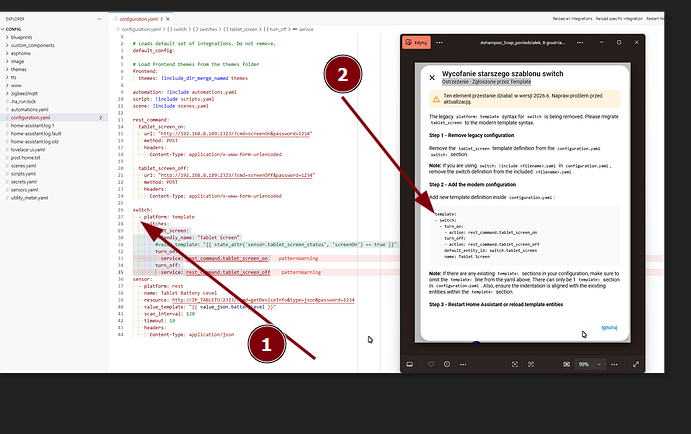The width and height of the screenshot is (691, 434).
Task: Open the Explorer panel more actions ellipsis
Action: (98, 18)
